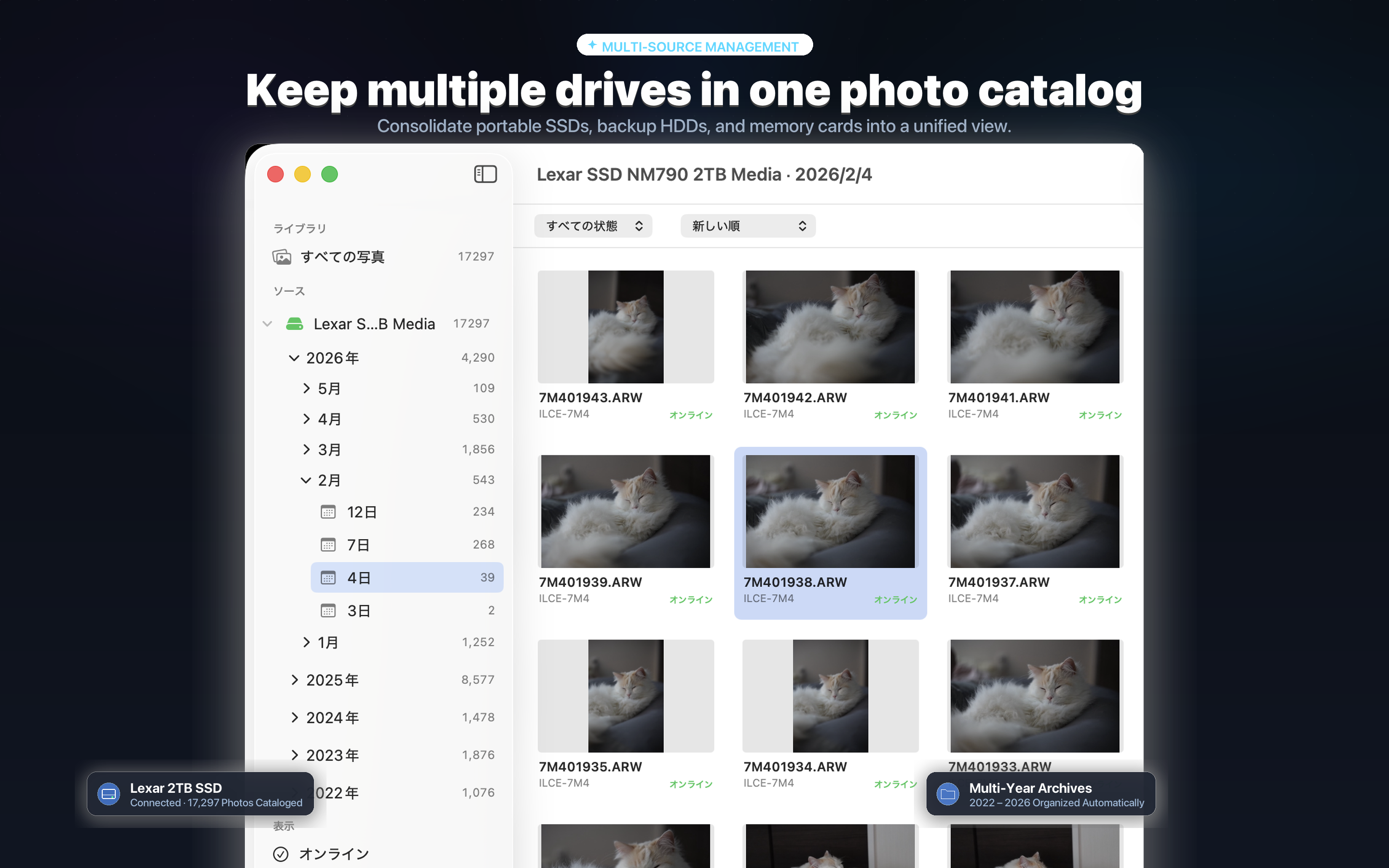
Task: Open the 新しい順 sort order dropdown
Action: tap(748, 226)
